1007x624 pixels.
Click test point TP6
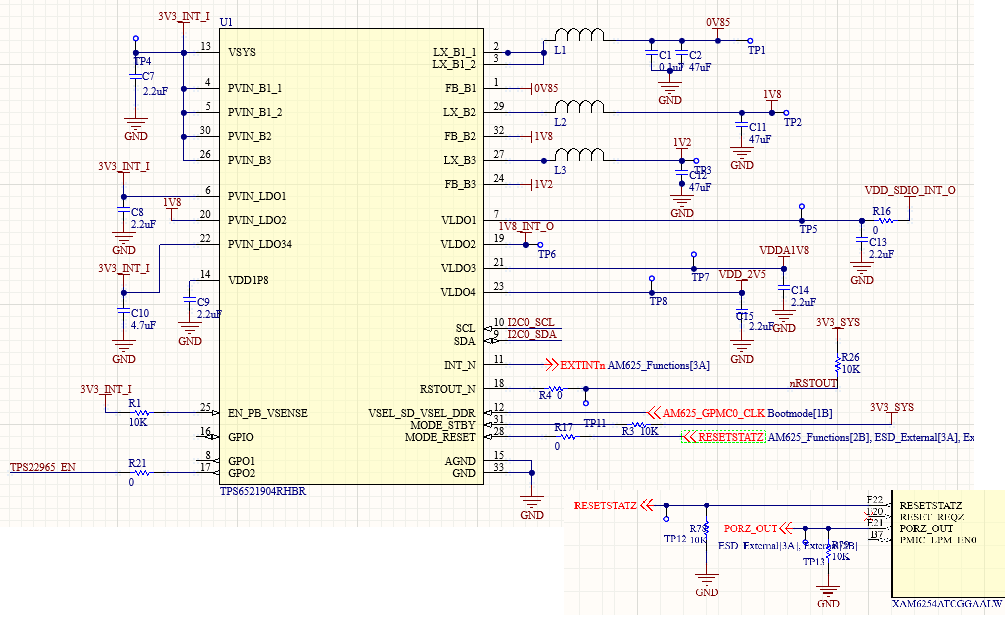click(x=540, y=245)
